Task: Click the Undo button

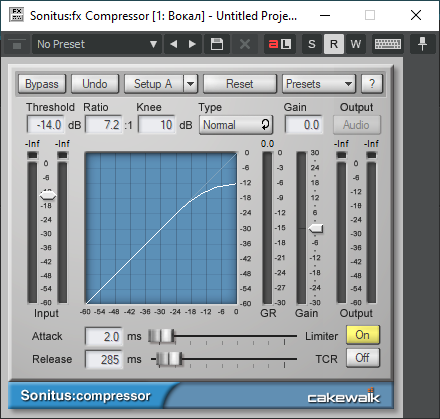Action: click(95, 84)
